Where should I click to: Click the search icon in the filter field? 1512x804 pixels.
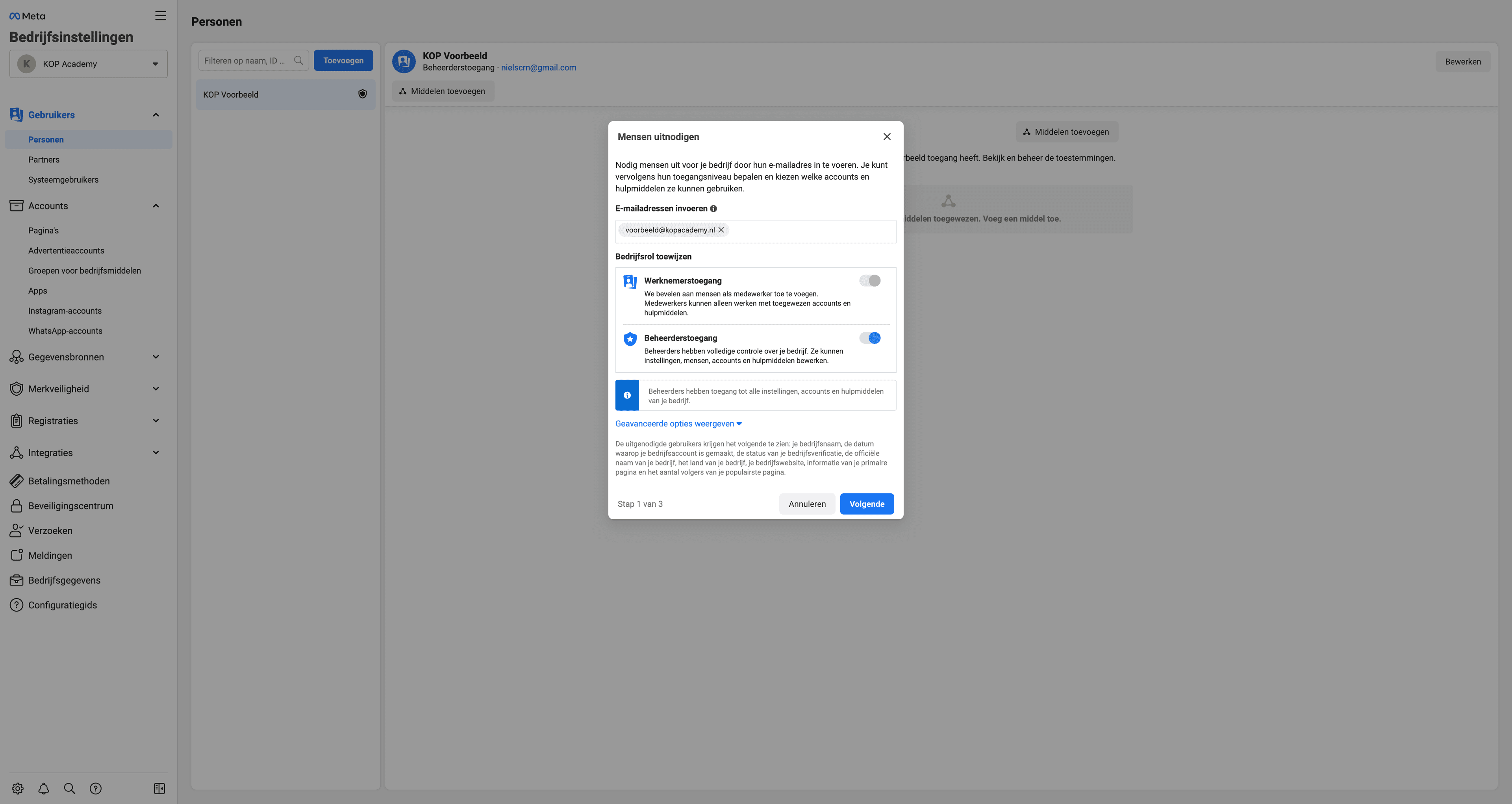tap(298, 61)
